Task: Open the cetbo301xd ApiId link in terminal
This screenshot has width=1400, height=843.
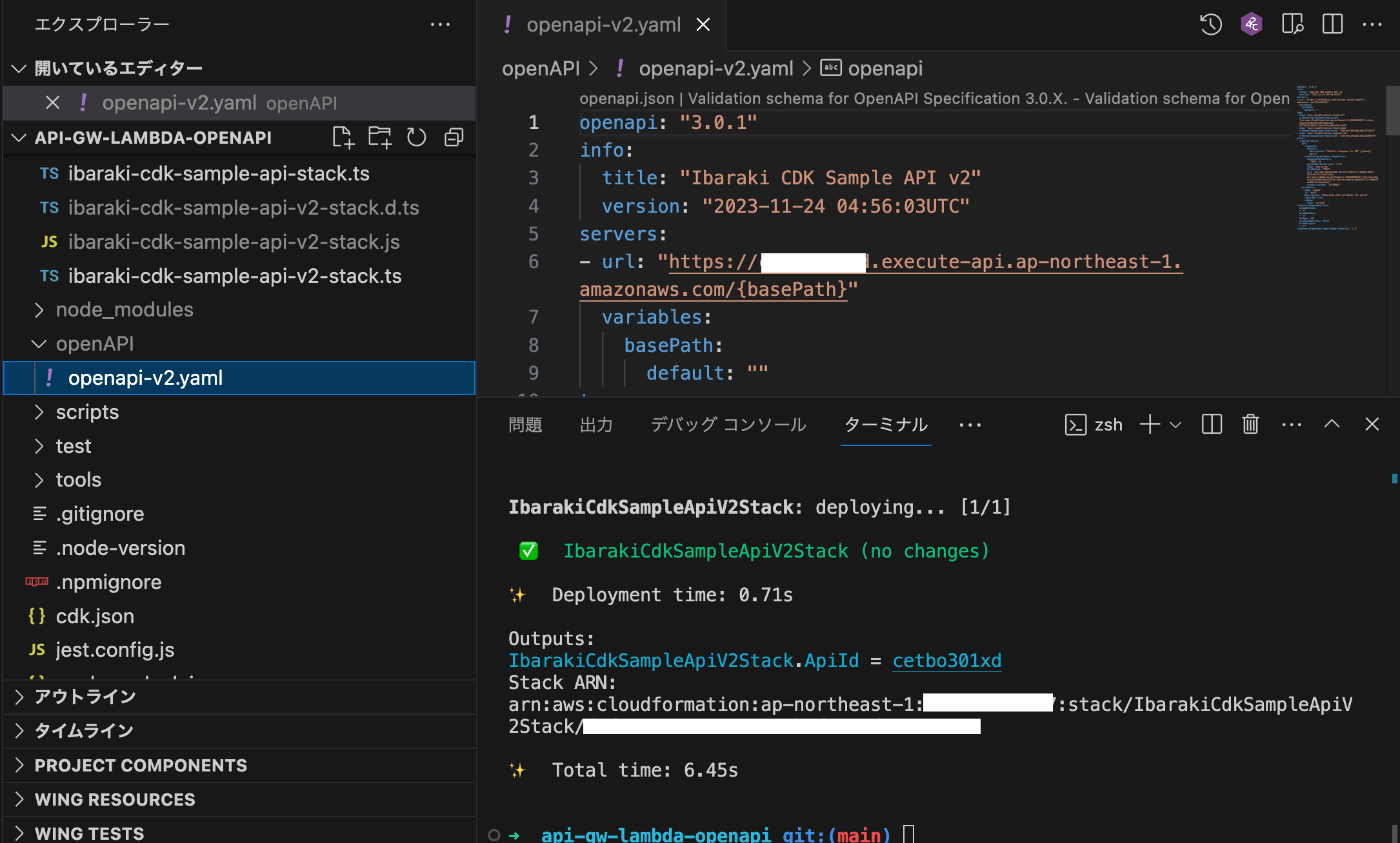Action: (947, 661)
